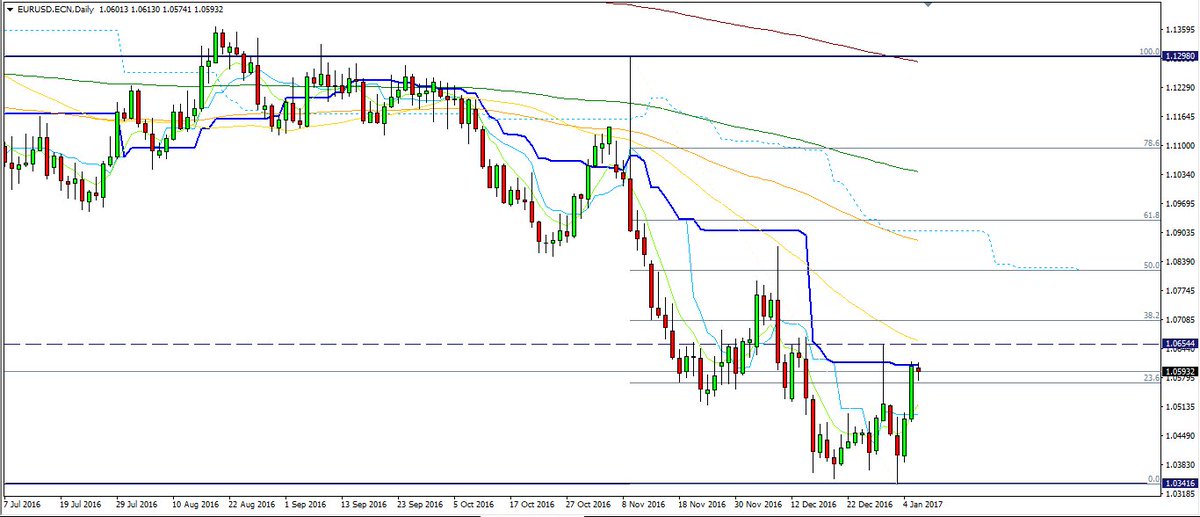Click the 1.08390 price scale value
Image resolution: width=1200 pixels, height=517 pixels.
click(1180, 261)
